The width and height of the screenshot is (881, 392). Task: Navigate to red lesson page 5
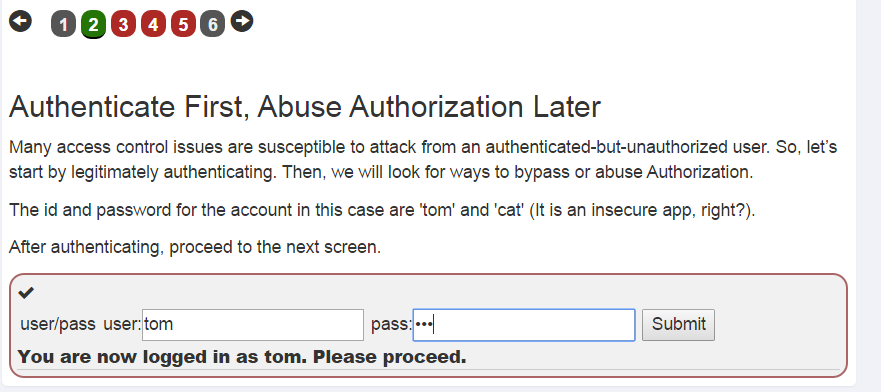[x=183, y=25]
